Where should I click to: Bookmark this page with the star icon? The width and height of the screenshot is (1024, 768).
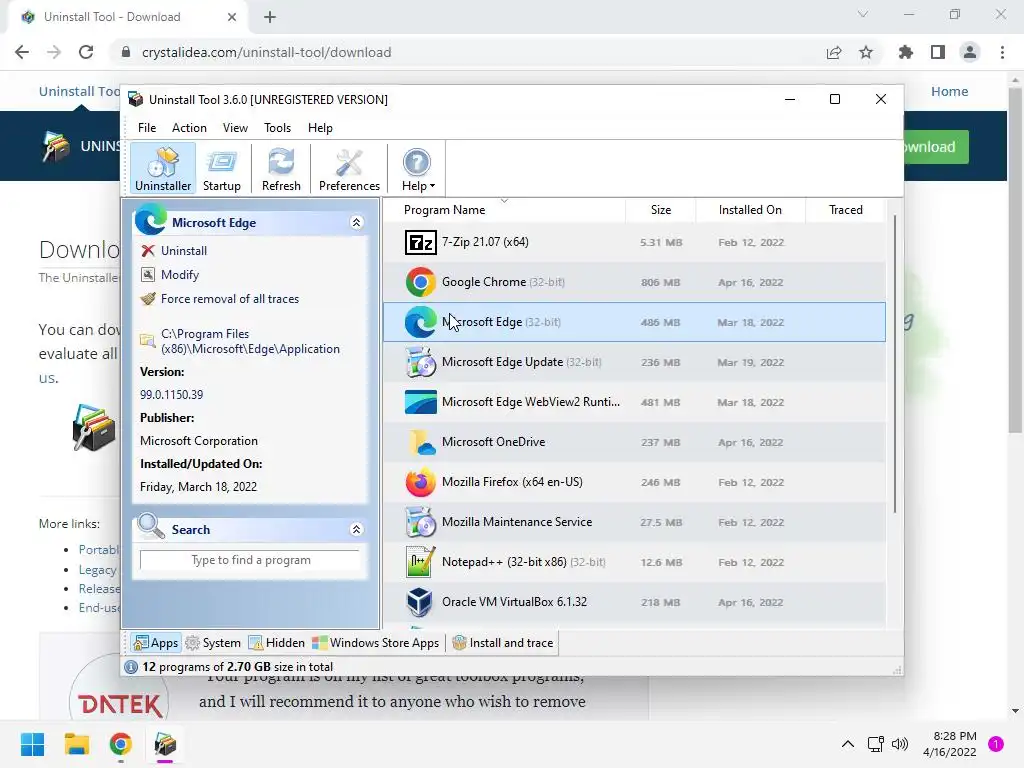866,52
